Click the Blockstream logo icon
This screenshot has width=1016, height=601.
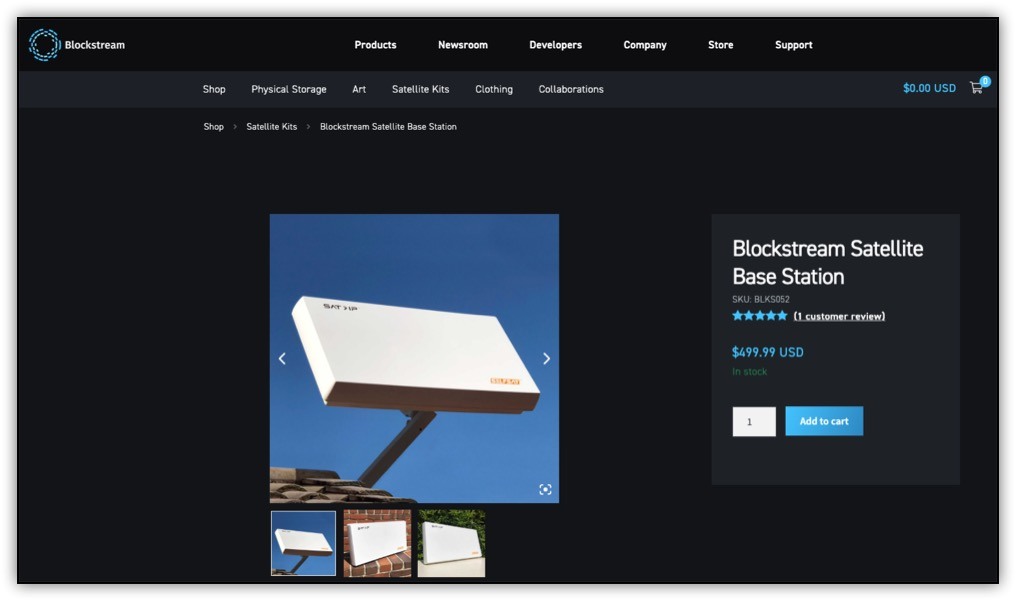45,45
